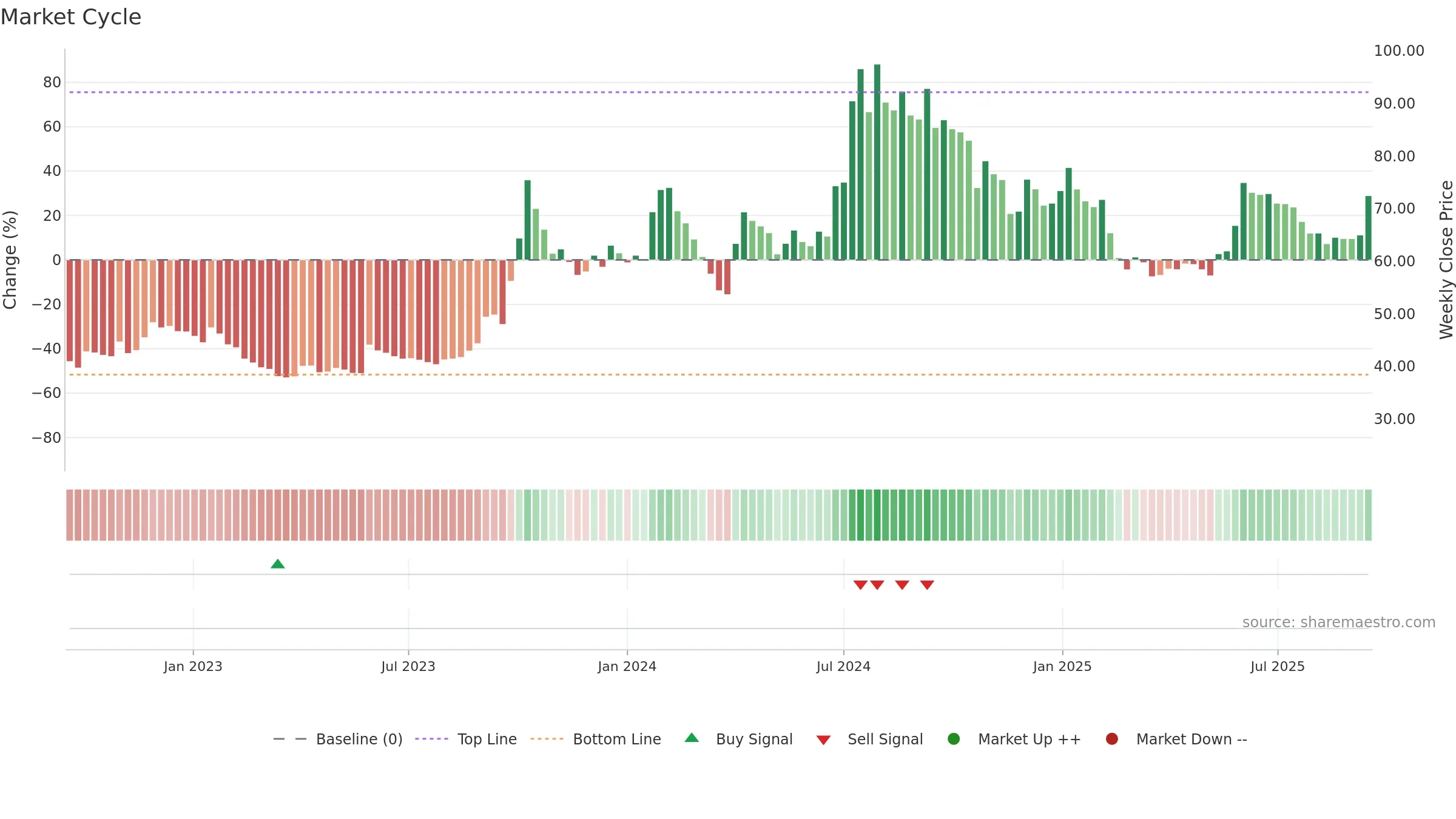Toggle the Market Up ++ legend entry

[x=1014, y=739]
